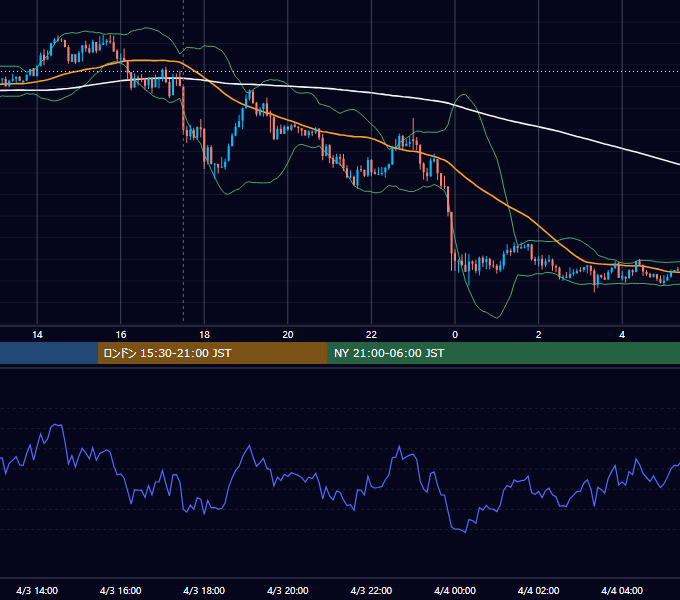680x600 pixels.
Task: Click the blue session bar before ロンドン
Action: click(x=49, y=353)
